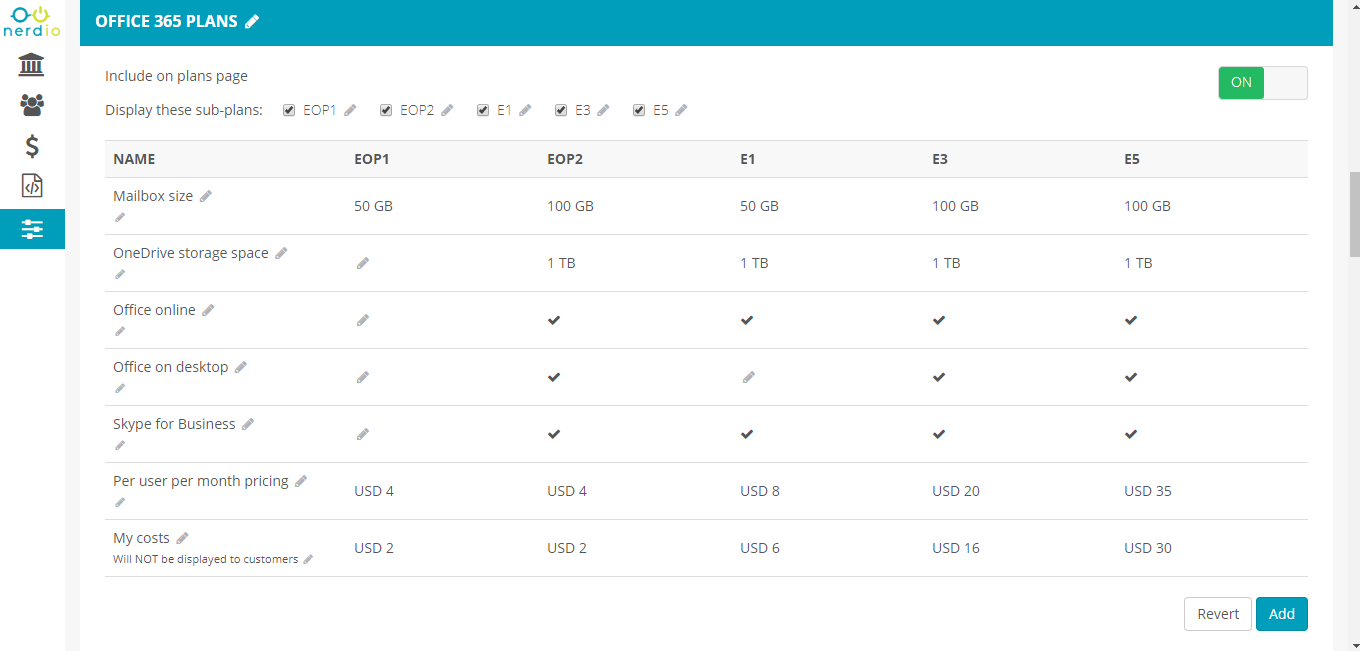Click the E3 cost 'USD 16'
Viewport: 1360px width, 651px height.
tap(956, 548)
